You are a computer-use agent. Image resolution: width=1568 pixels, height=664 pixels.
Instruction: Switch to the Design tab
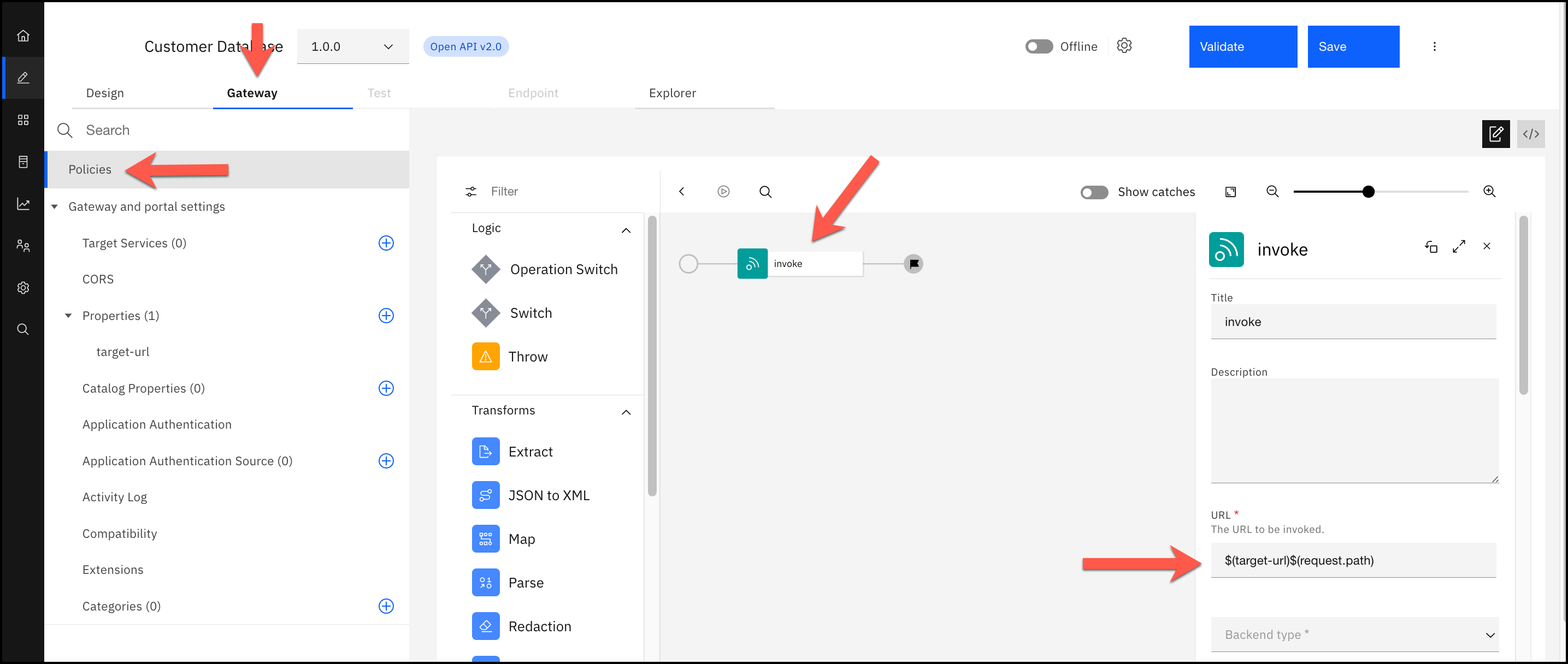tap(105, 93)
